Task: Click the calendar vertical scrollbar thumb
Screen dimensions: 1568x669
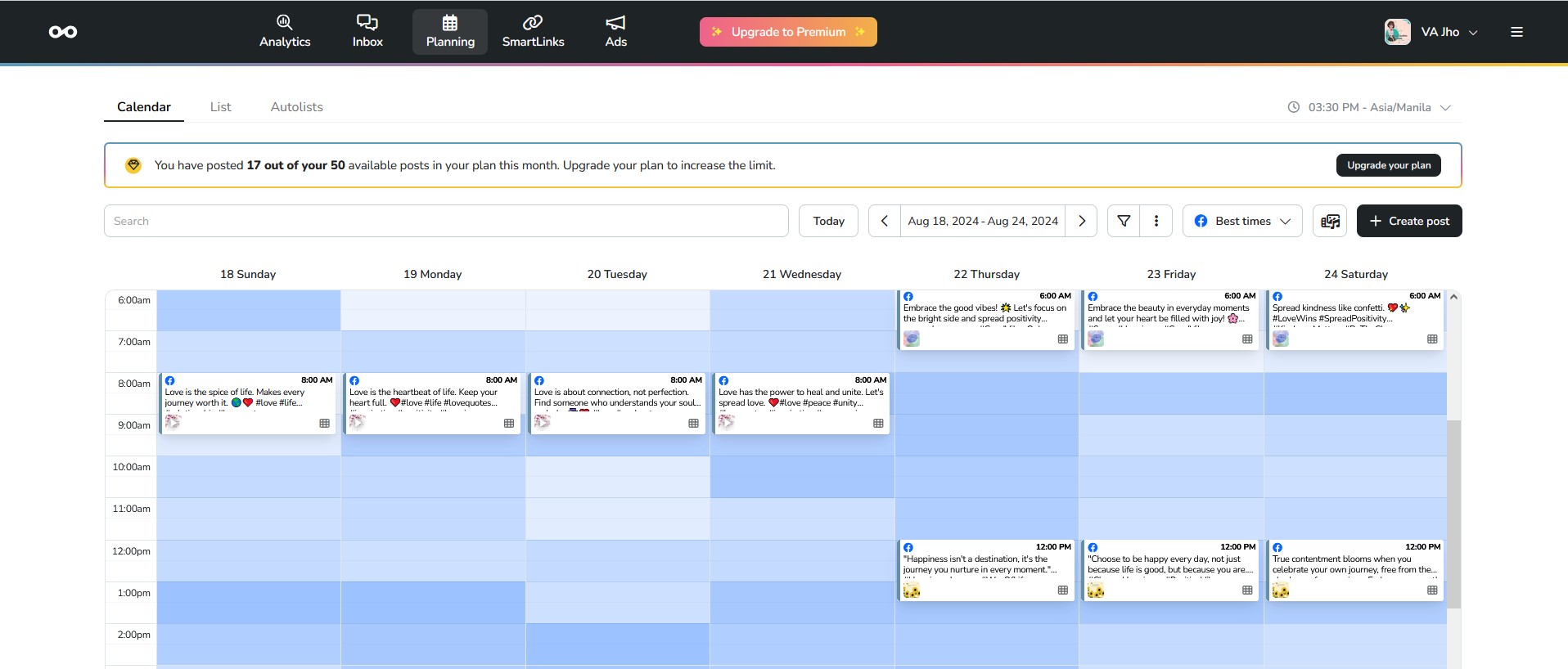Action: point(1453,514)
